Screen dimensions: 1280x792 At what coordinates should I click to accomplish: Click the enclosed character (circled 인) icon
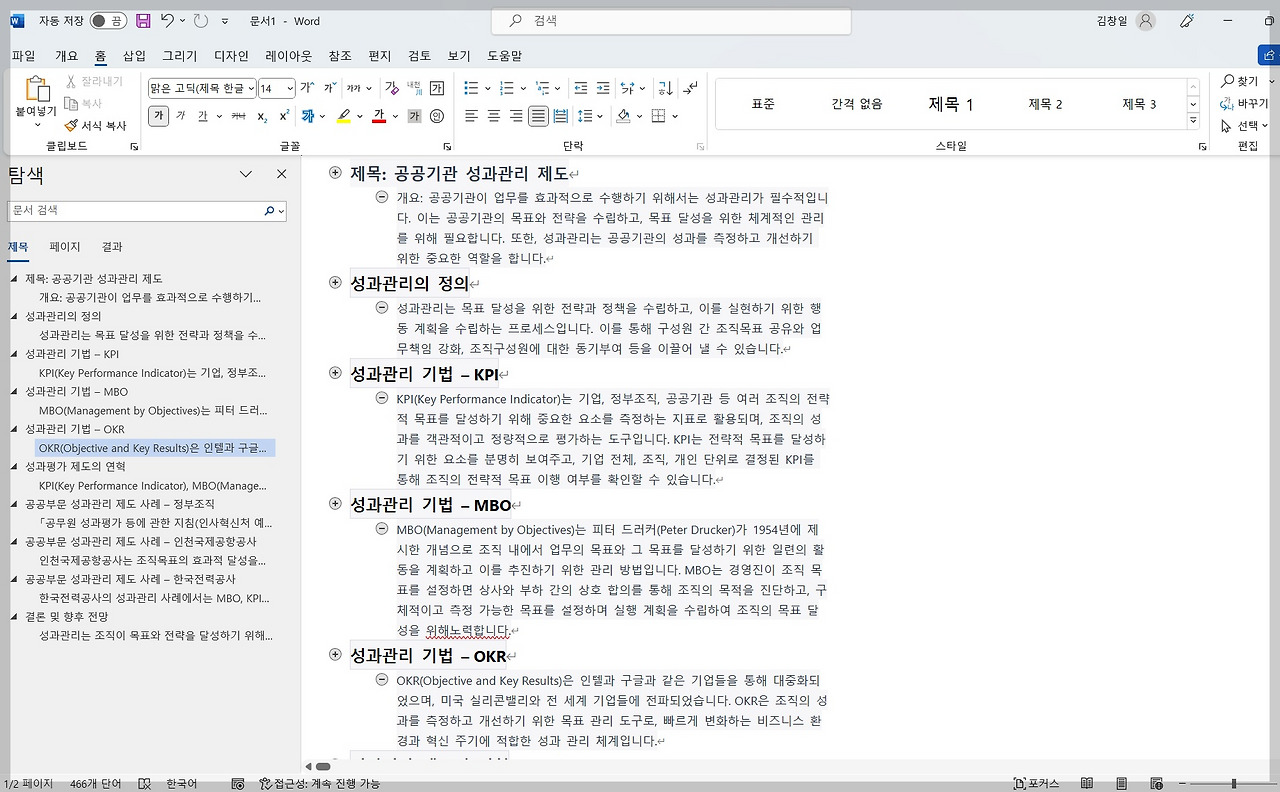tap(437, 116)
